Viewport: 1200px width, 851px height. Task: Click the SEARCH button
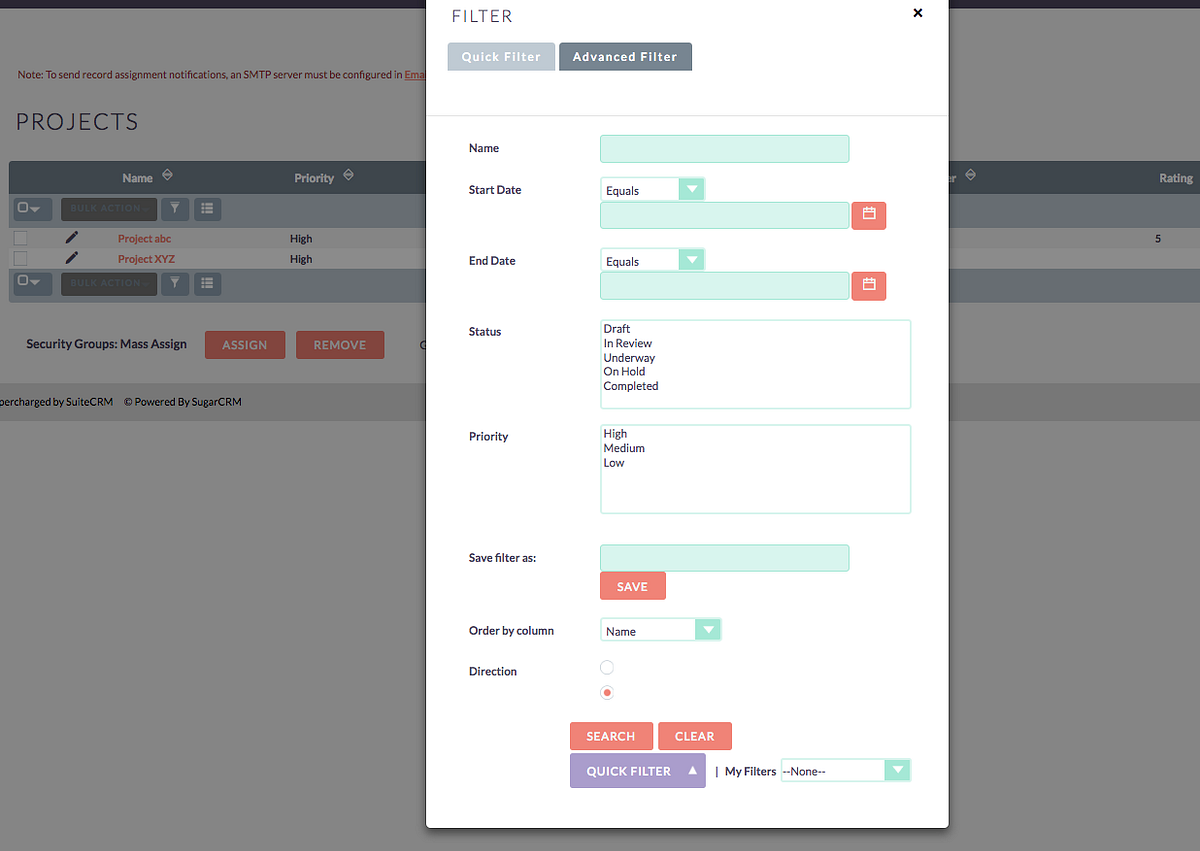611,736
